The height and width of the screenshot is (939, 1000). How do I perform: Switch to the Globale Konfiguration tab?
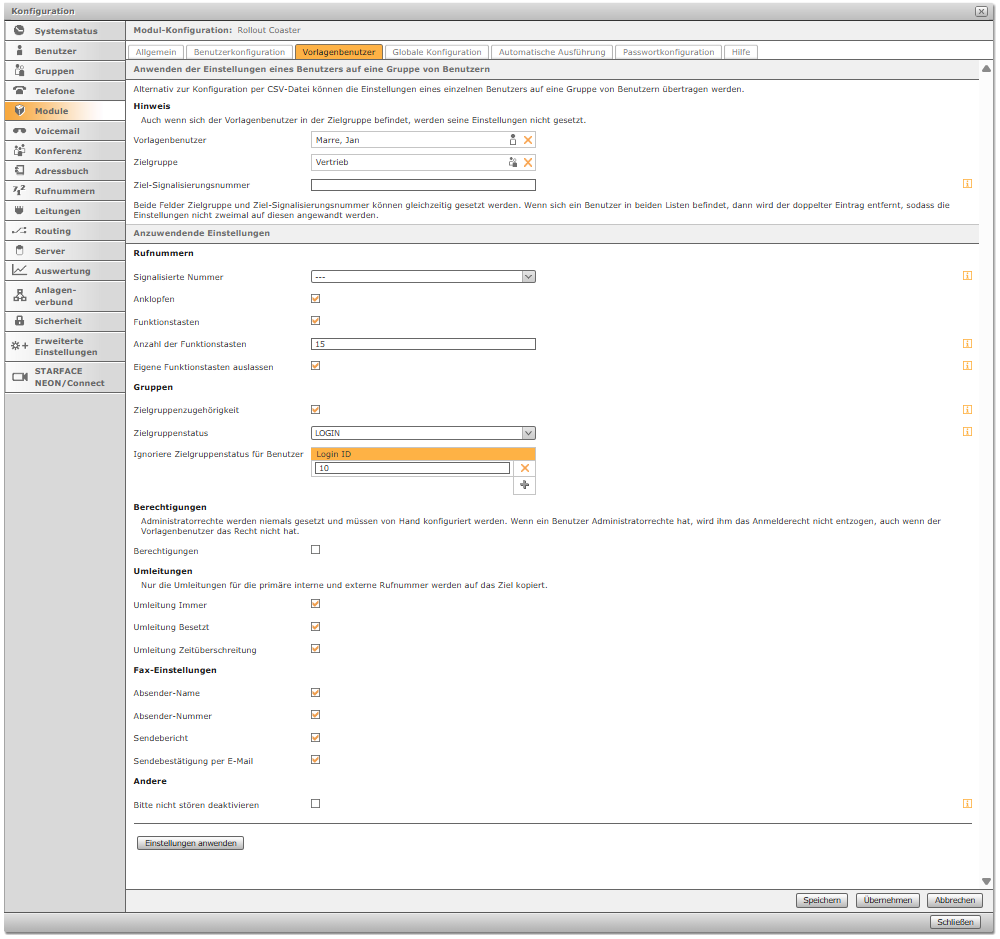436,52
